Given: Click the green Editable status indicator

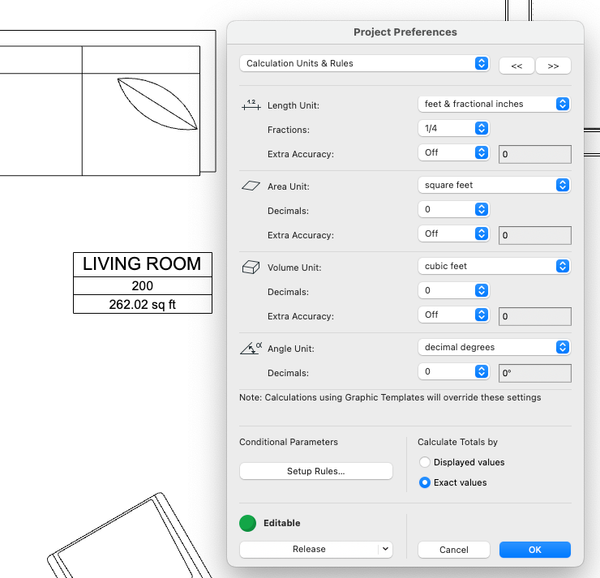Looking at the screenshot, I should pyautogui.click(x=248, y=523).
